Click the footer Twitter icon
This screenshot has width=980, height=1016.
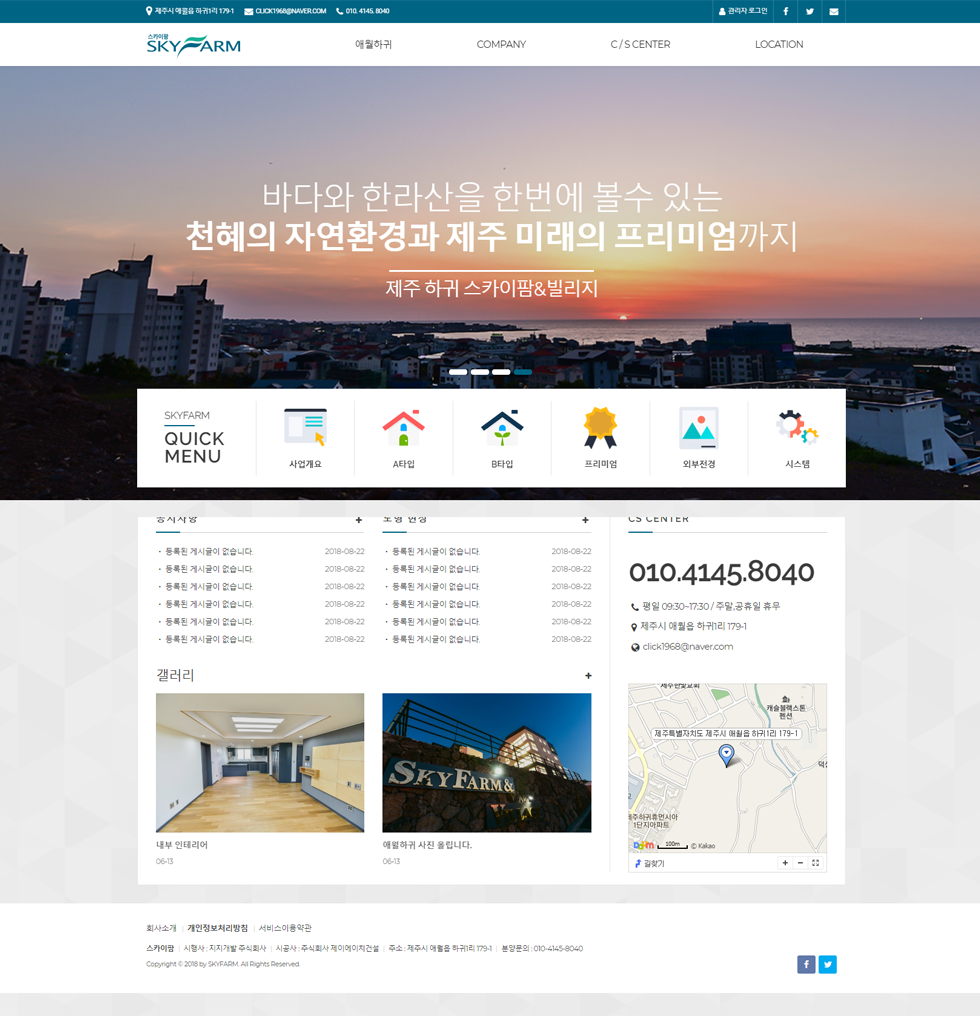pos(827,964)
